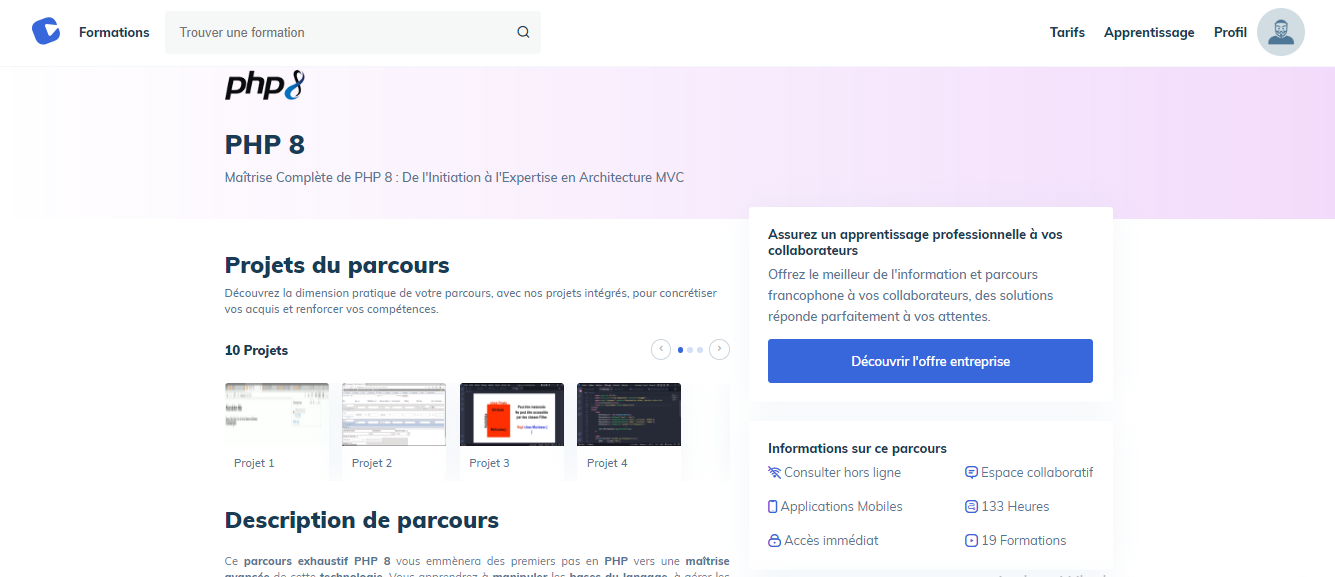Go to next projects with right arrow

pos(719,349)
